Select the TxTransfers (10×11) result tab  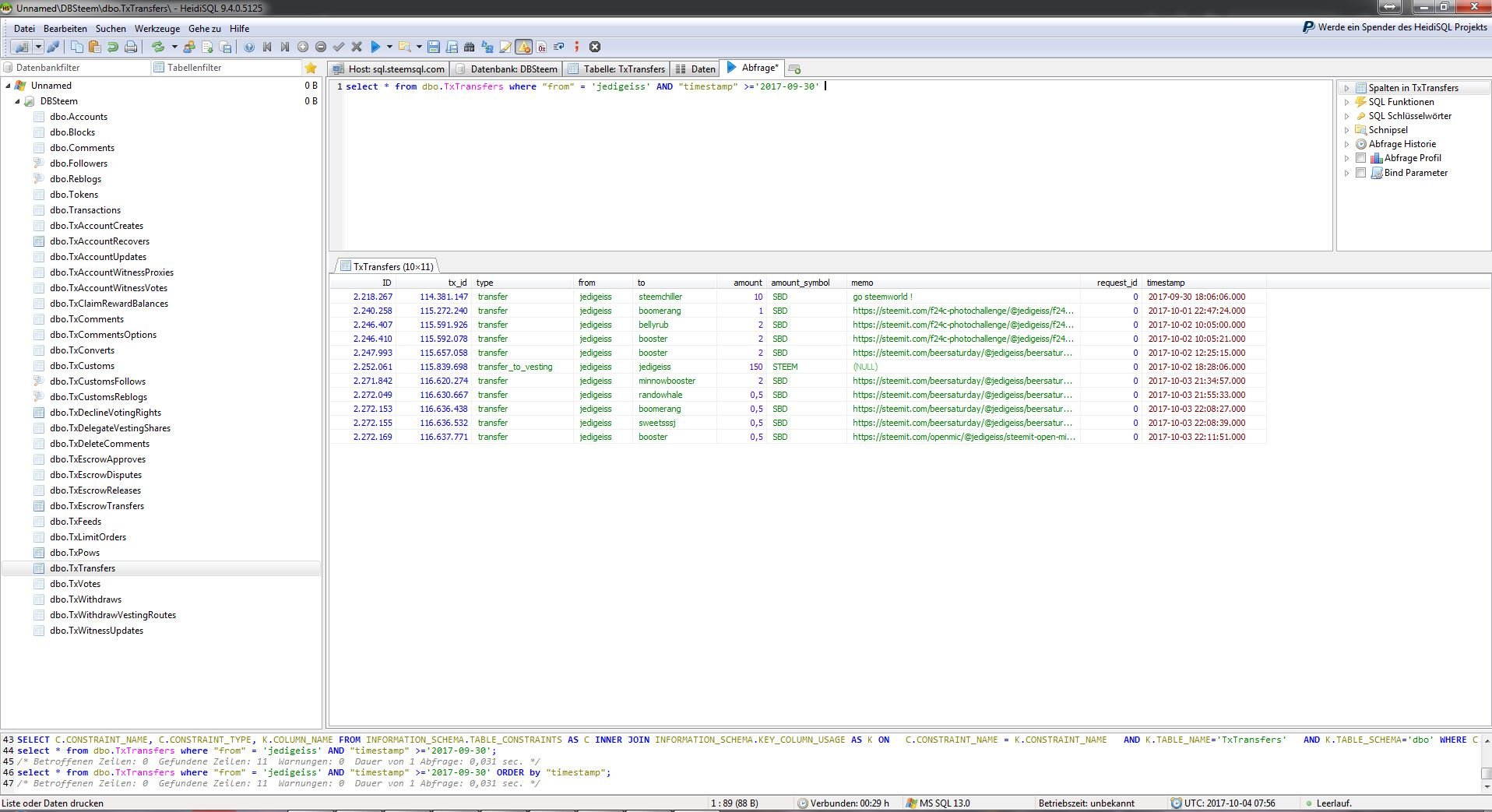386,266
